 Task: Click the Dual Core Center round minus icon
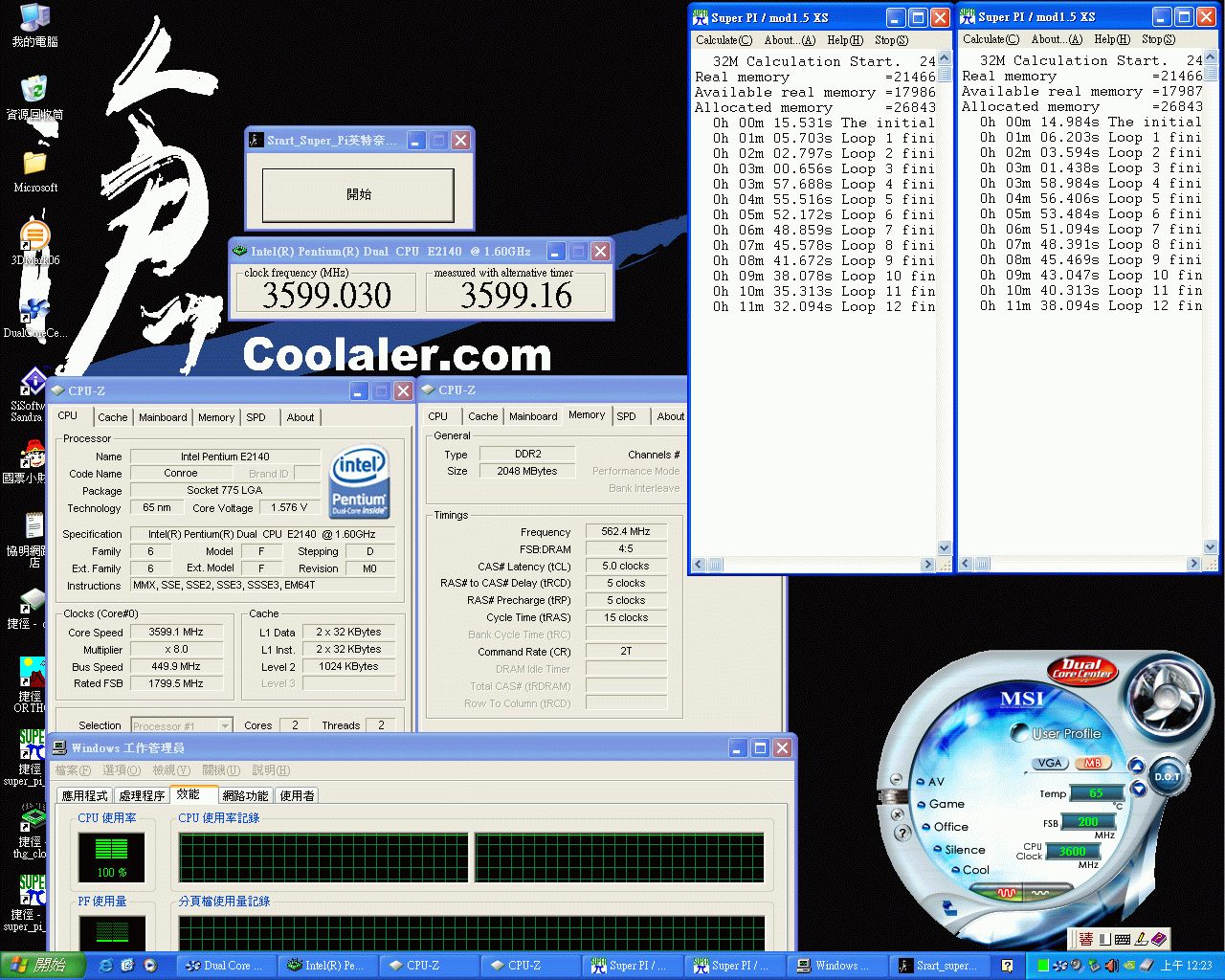point(896,779)
